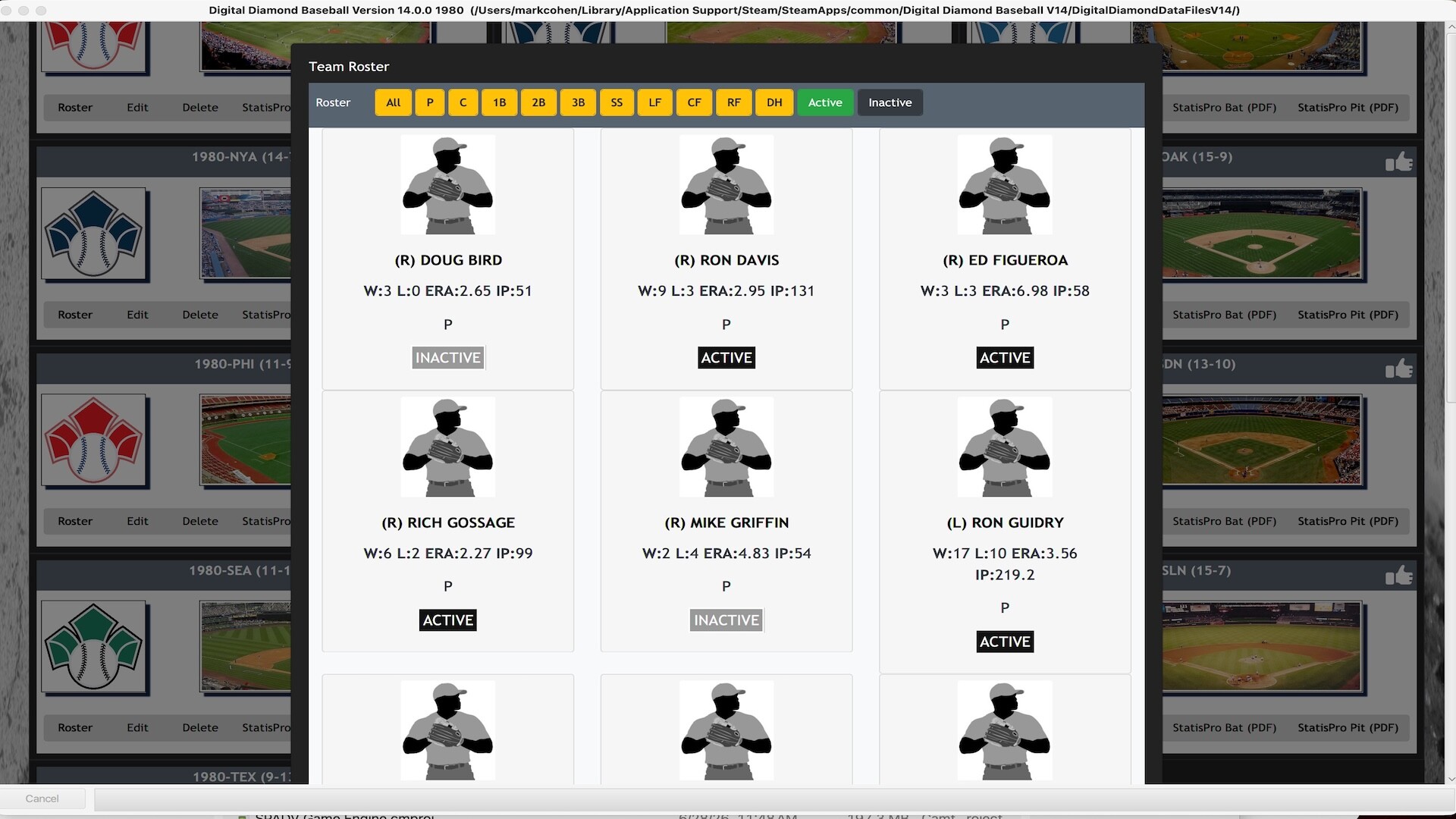Click the (R) MIKE GRIFFIN name
This screenshot has width=1456, height=819.
726,522
